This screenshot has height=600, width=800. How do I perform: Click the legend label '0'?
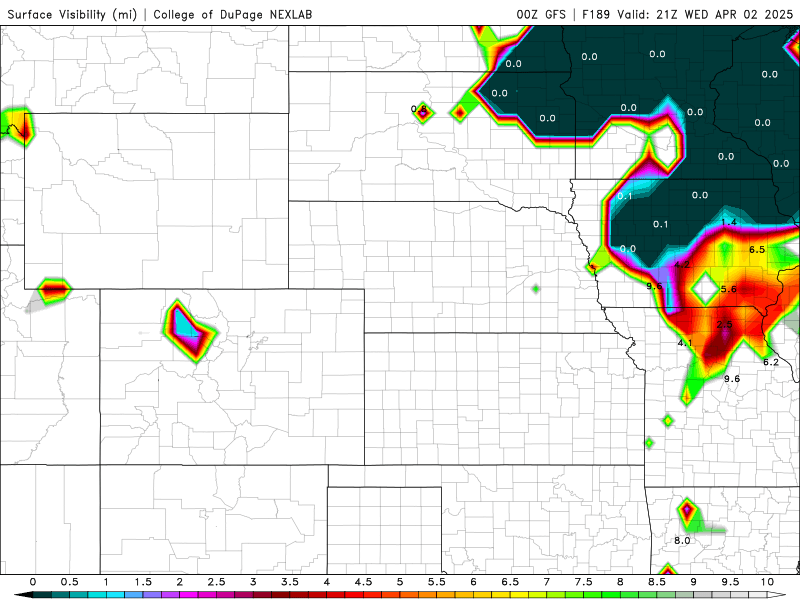click(33, 582)
